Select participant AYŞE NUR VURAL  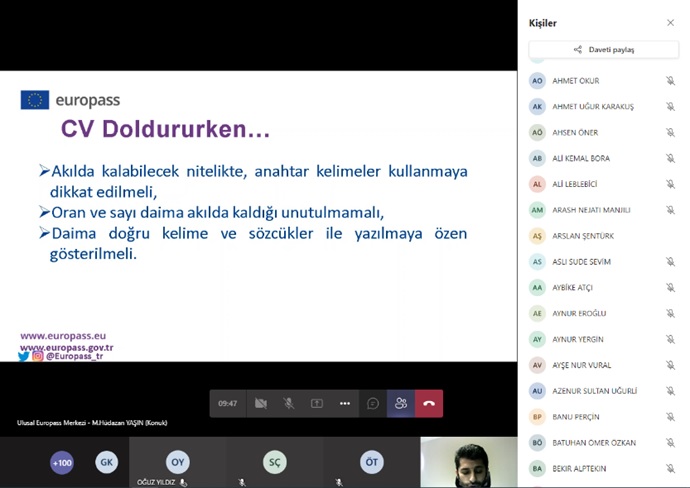click(x=602, y=365)
